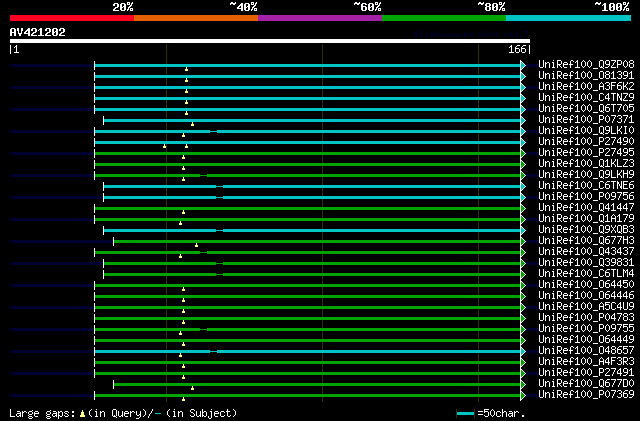
Task: Click the 'Large gaps' legend text
Action: [42, 413]
